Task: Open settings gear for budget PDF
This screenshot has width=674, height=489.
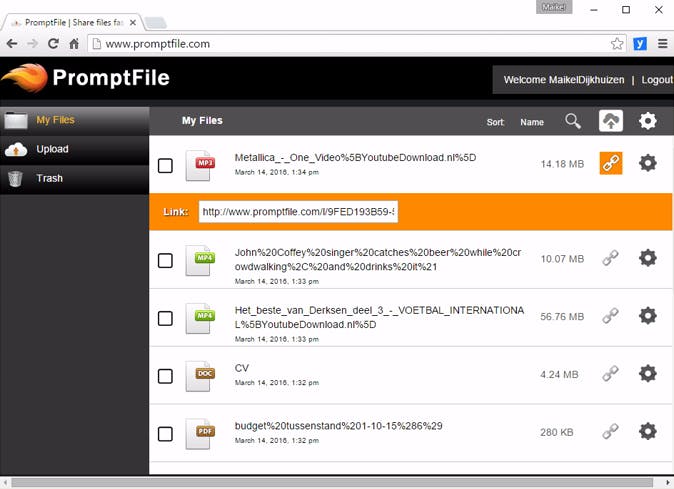Action: tap(647, 431)
